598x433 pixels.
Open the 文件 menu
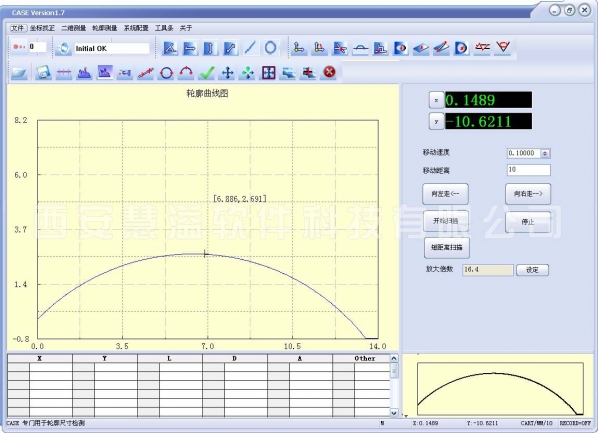point(18,28)
